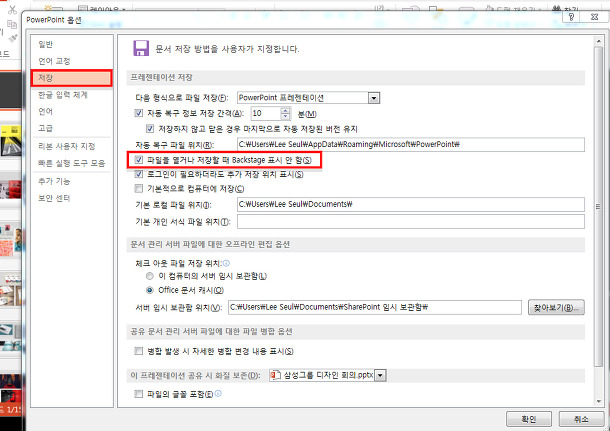610x431 pixels.
Task: Select the 일반 category
Action: coord(46,44)
